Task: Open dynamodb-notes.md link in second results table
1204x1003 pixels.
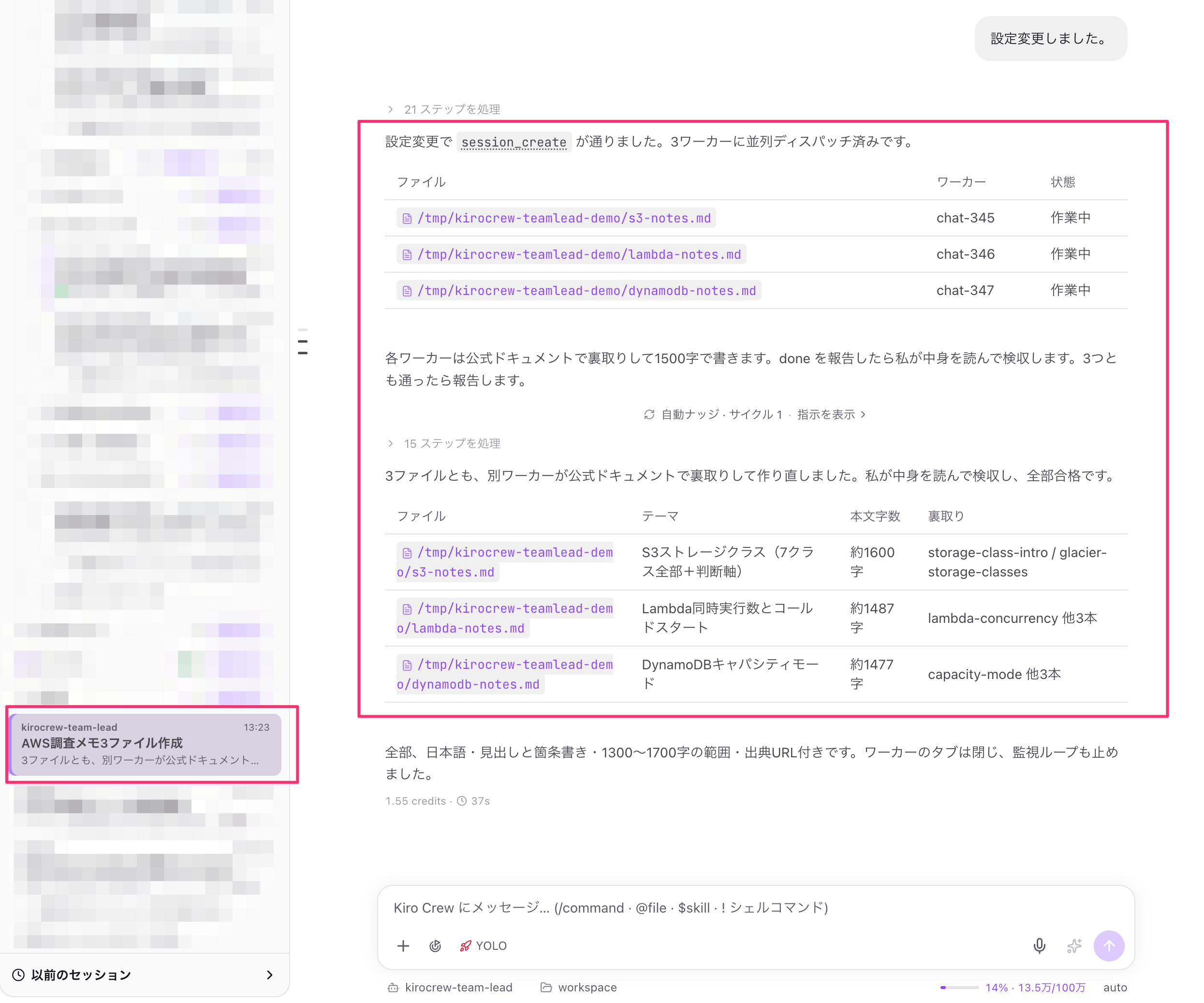Action: [504, 675]
